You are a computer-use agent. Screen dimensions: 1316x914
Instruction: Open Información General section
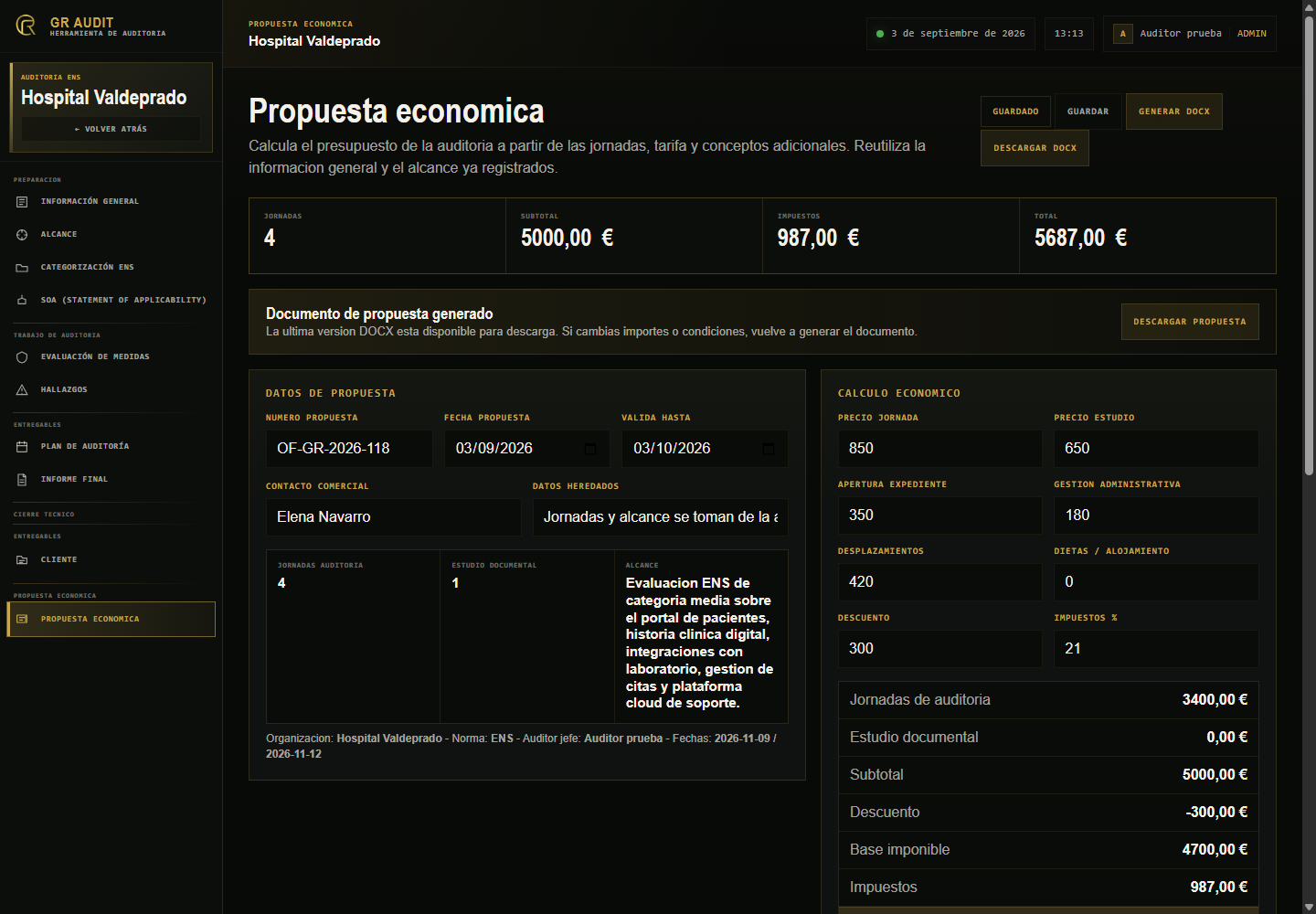coord(111,201)
